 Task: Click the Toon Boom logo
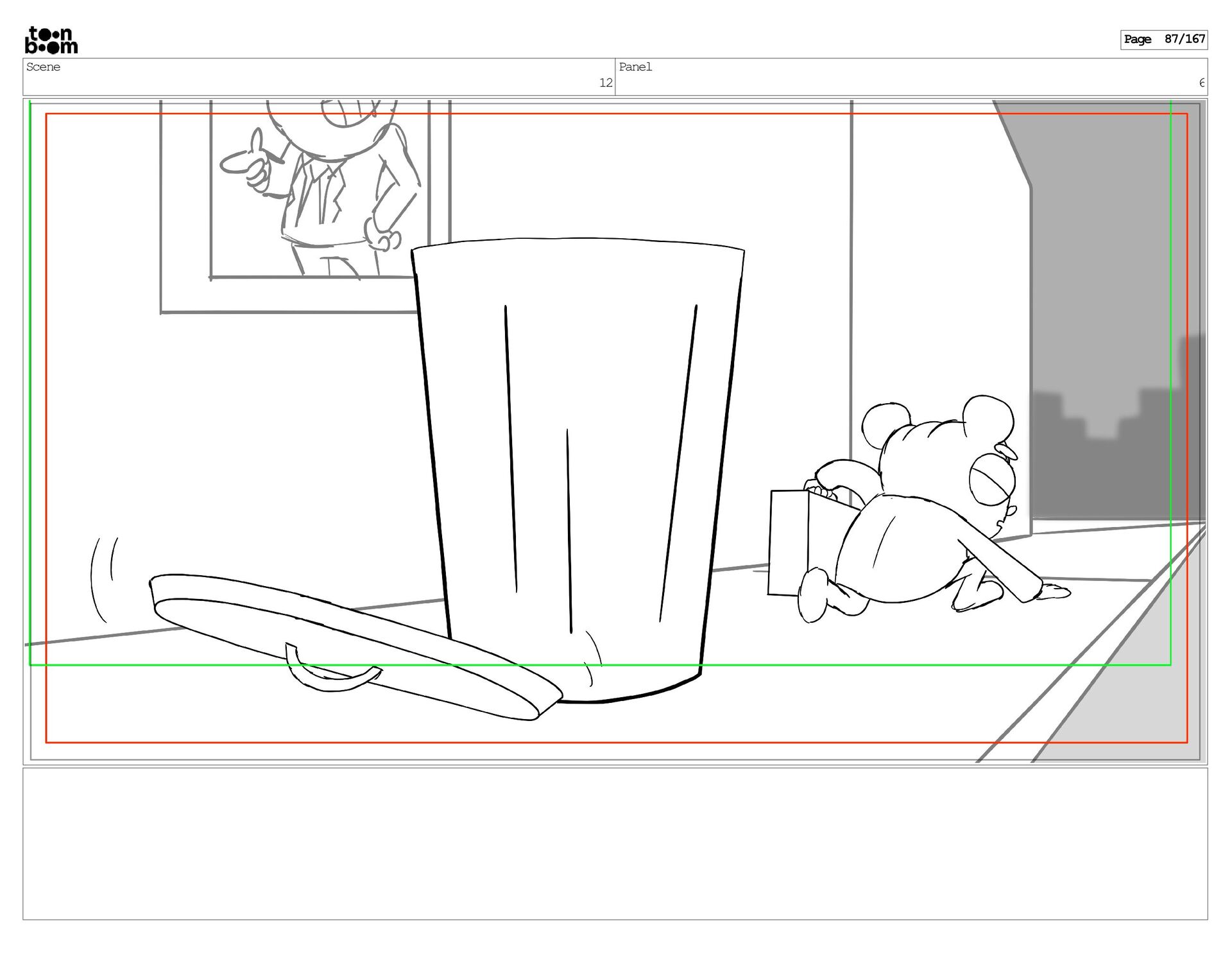[x=51, y=40]
